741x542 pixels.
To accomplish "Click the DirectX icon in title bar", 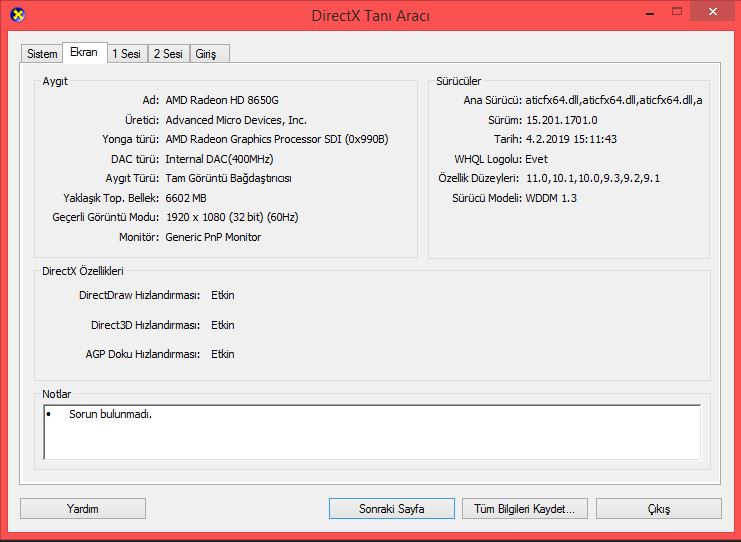I will [17, 15].
